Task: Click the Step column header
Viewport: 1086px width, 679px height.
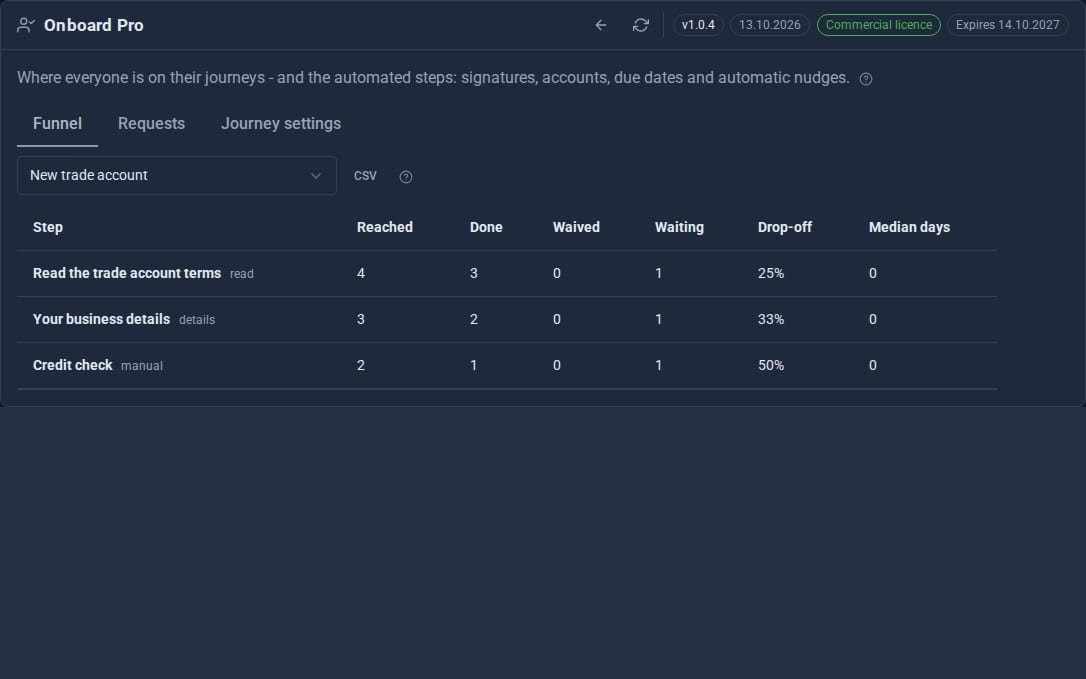Action: point(48,227)
